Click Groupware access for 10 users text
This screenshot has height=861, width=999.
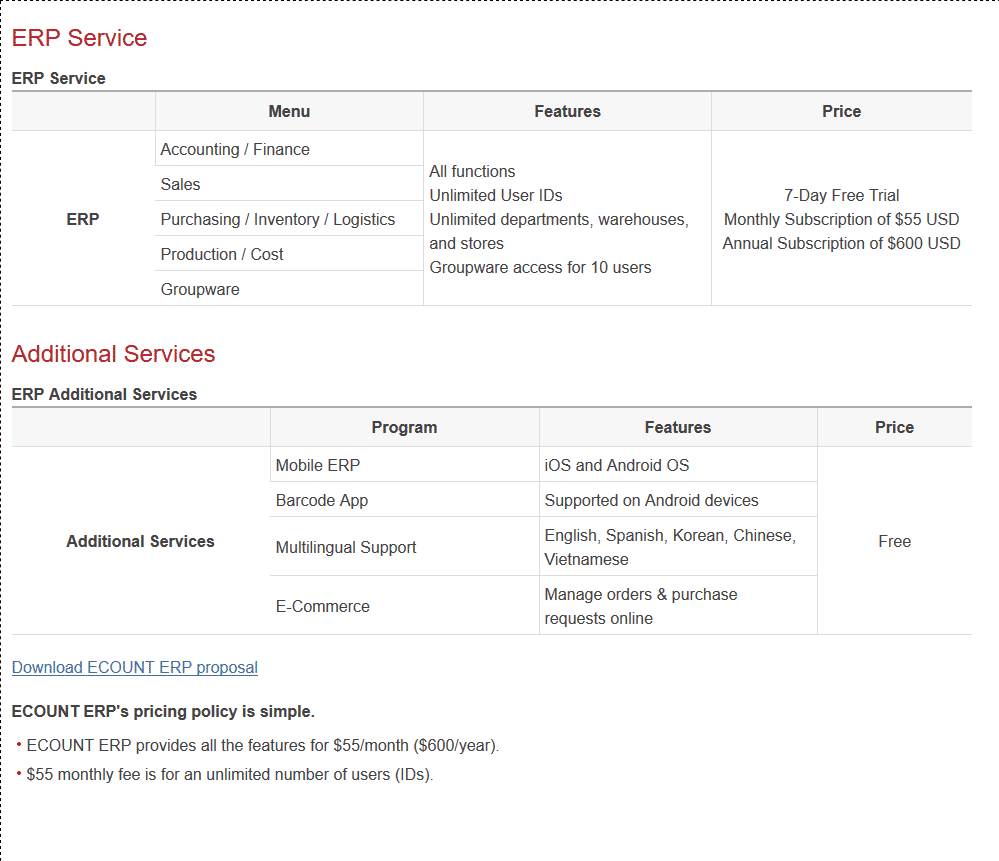click(540, 267)
